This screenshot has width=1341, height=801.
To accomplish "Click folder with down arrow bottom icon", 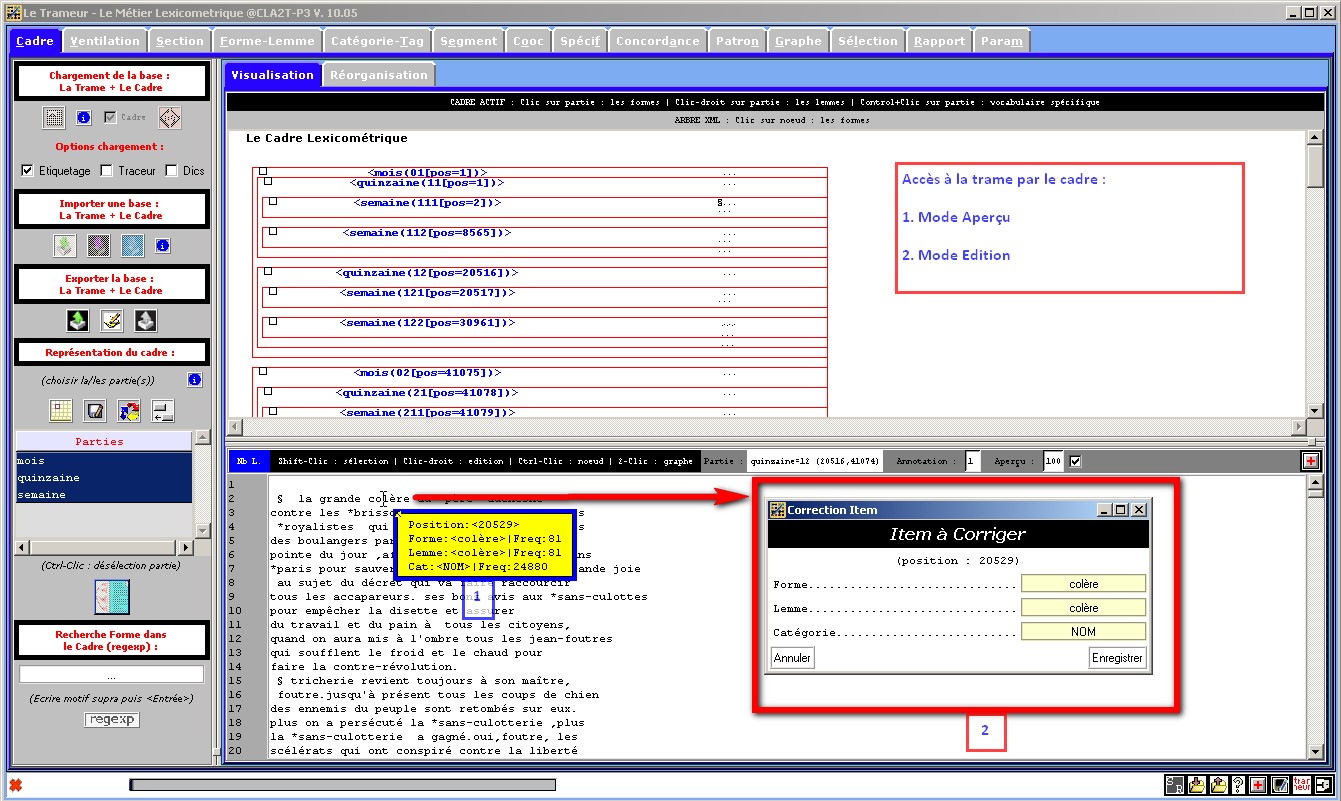I will (1197, 785).
